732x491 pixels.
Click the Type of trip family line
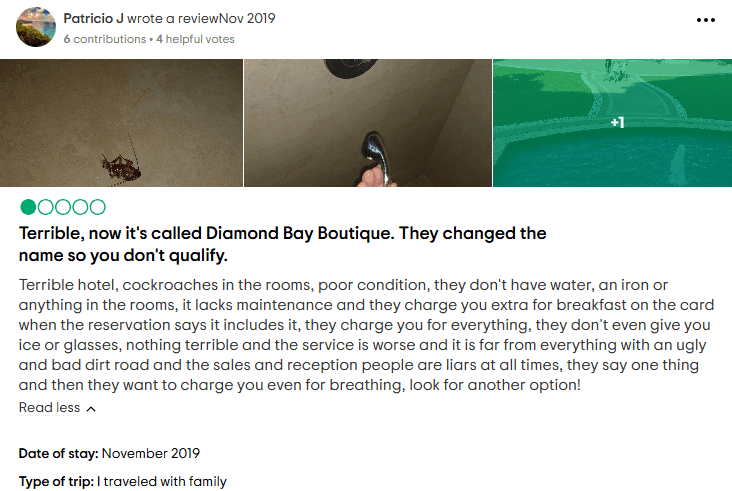(x=123, y=481)
